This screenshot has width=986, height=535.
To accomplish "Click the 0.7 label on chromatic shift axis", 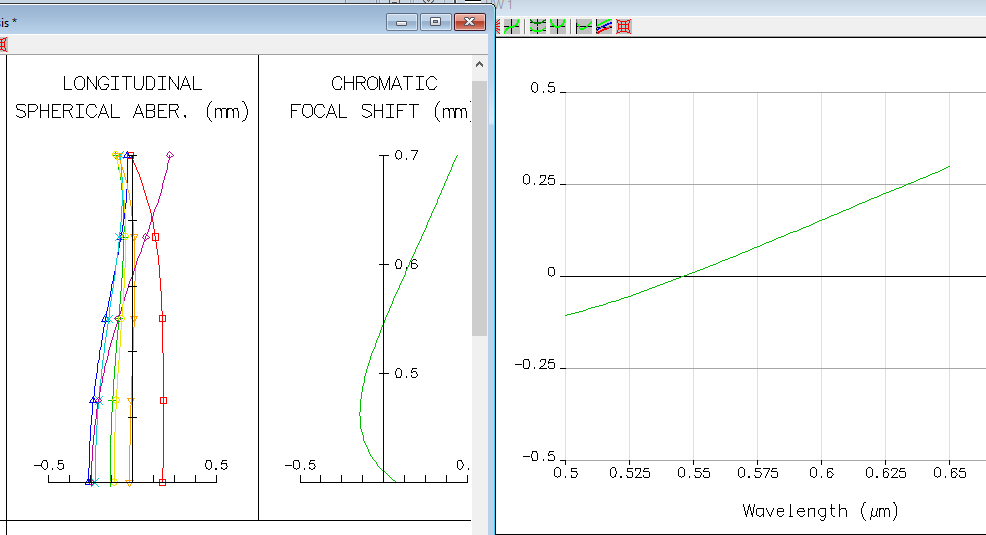I will point(406,155).
